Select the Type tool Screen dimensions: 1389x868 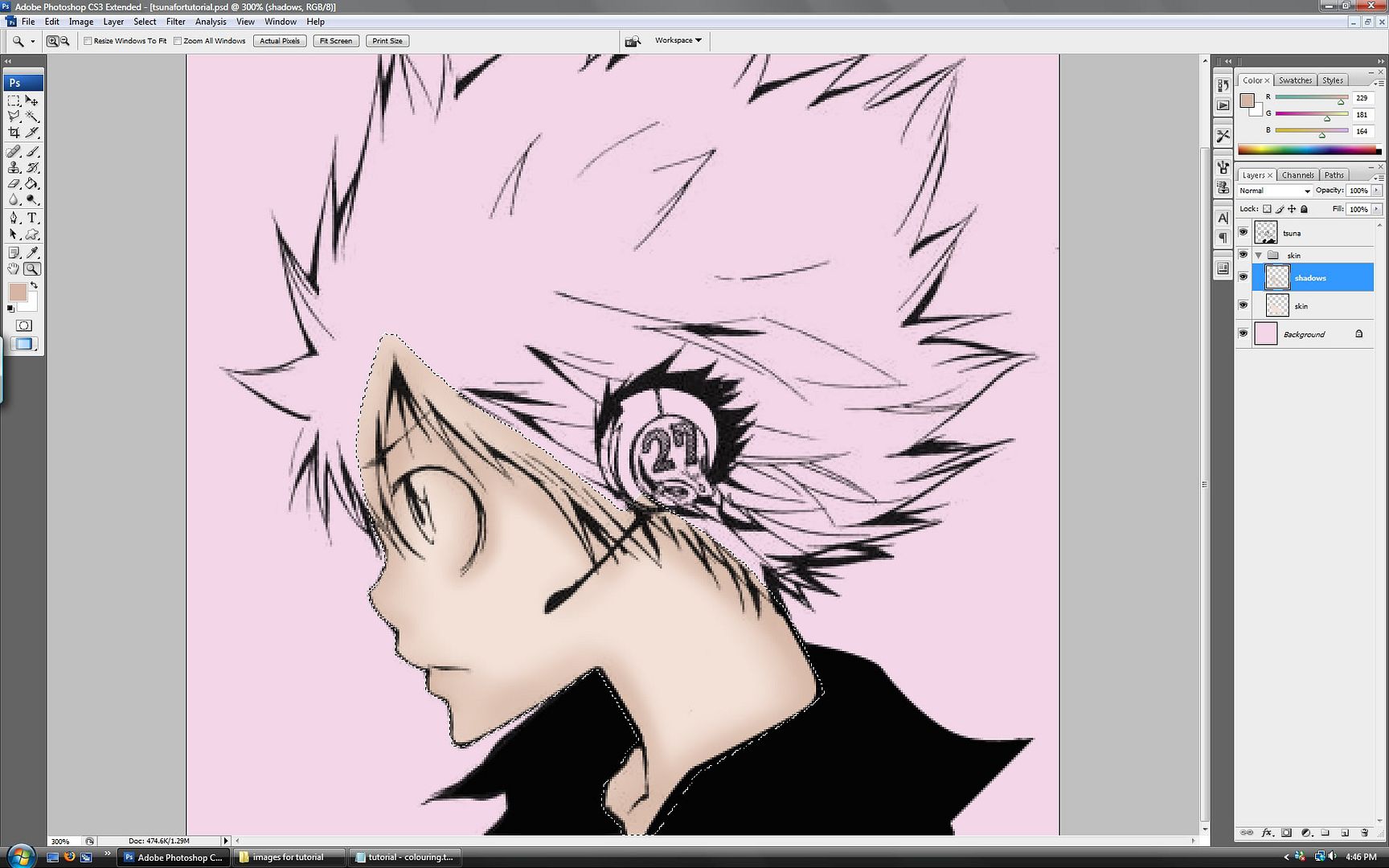coord(32,218)
